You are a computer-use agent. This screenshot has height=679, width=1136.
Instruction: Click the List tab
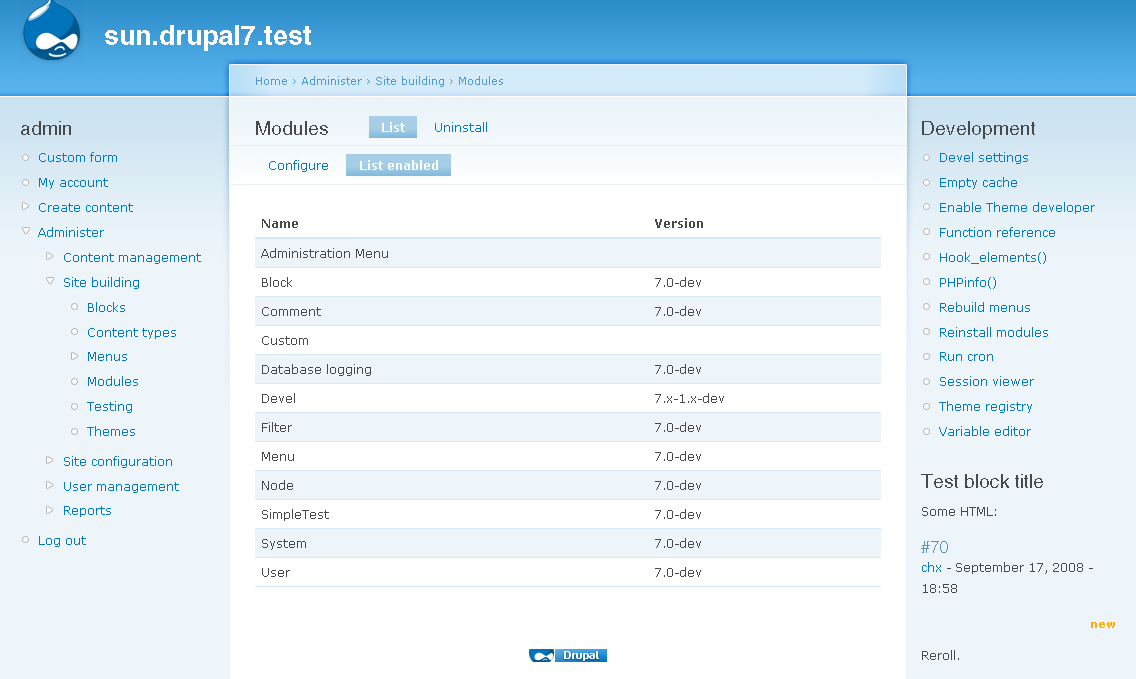(392, 126)
